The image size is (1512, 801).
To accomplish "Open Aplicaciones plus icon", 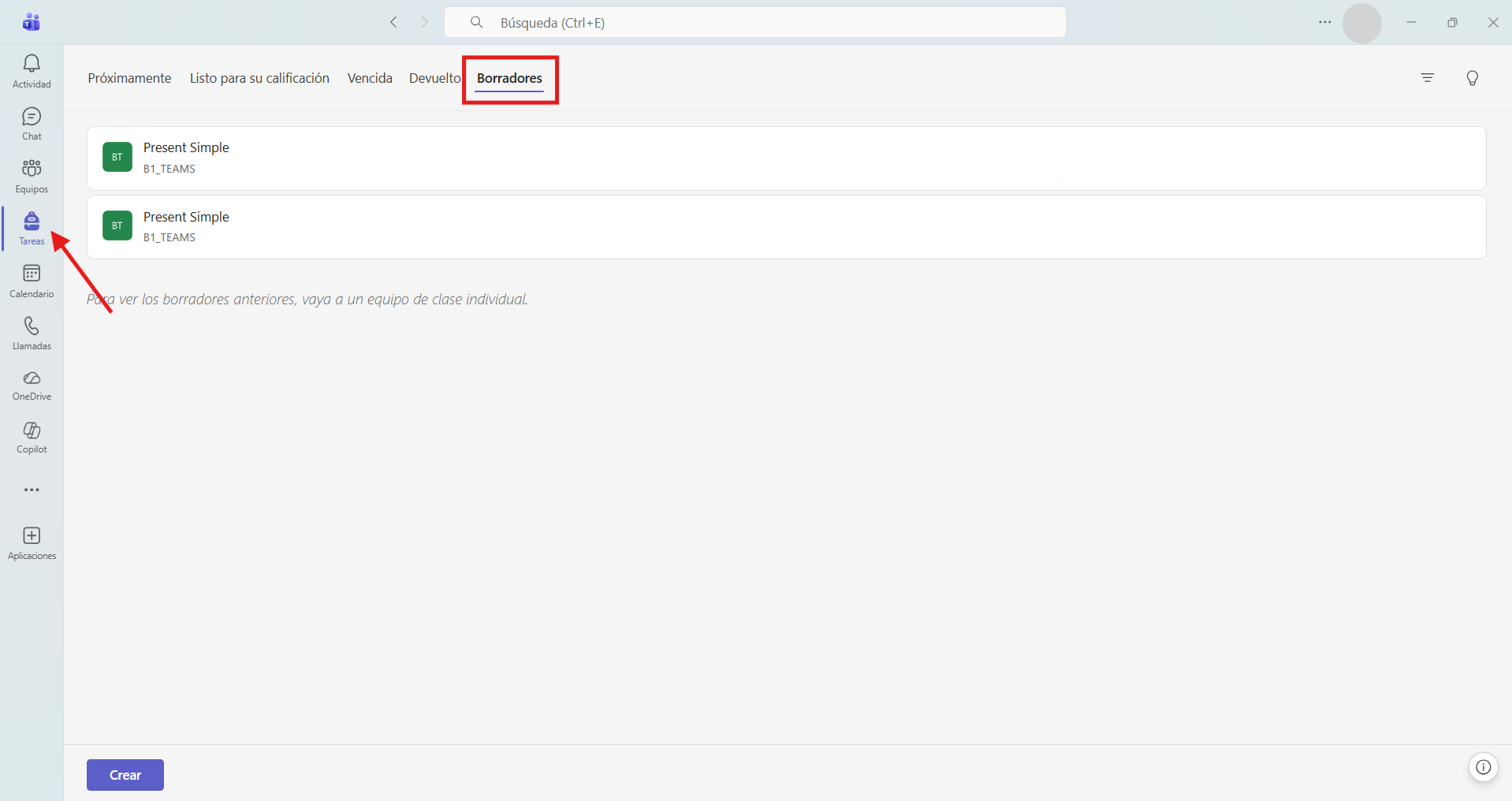I will click(32, 543).
